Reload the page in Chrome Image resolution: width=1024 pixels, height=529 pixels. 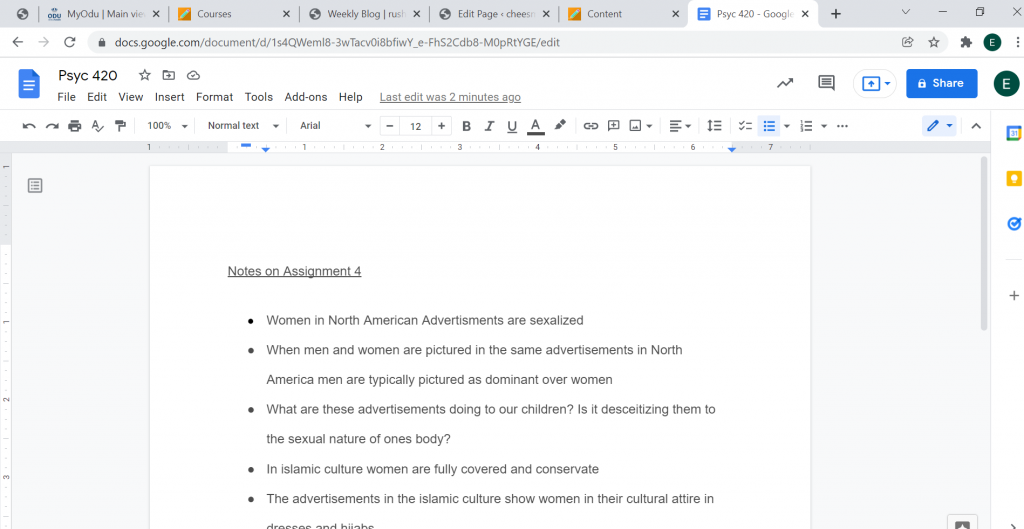click(x=69, y=42)
